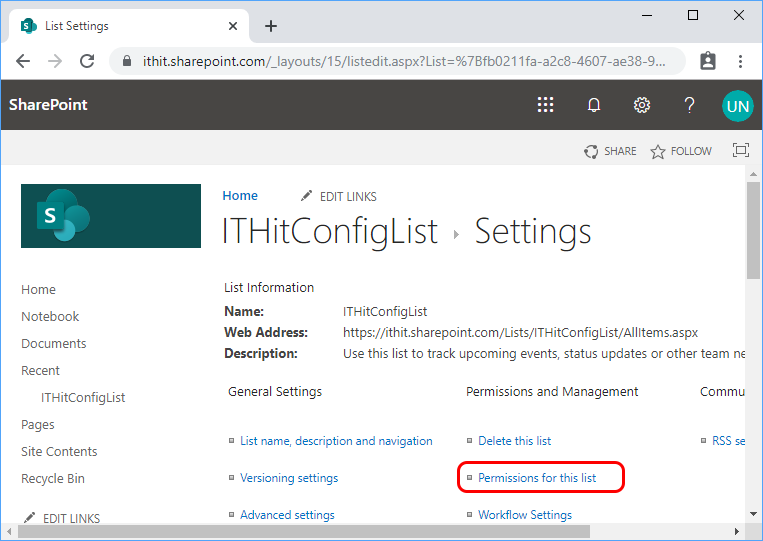Click the SharePoint brand text in header
The height and width of the screenshot is (541, 763).
[48, 105]
